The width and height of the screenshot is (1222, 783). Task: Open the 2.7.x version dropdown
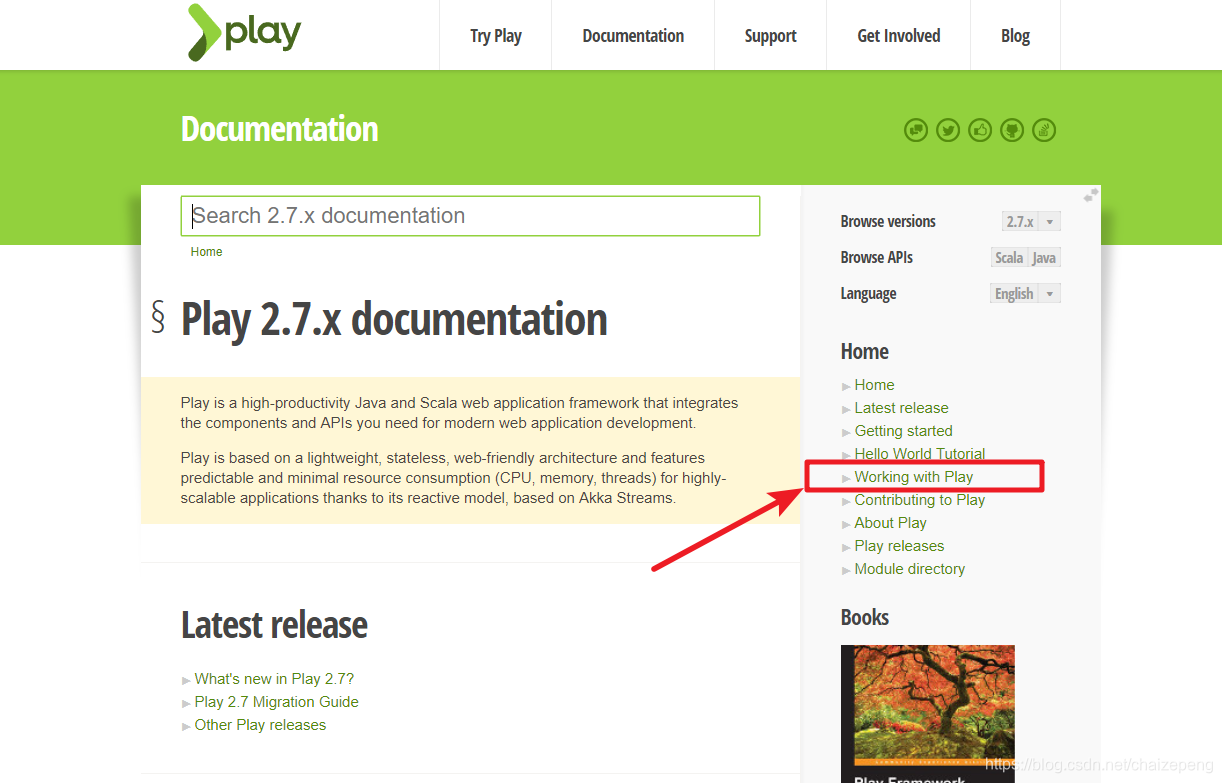(x=1031, y=222)
